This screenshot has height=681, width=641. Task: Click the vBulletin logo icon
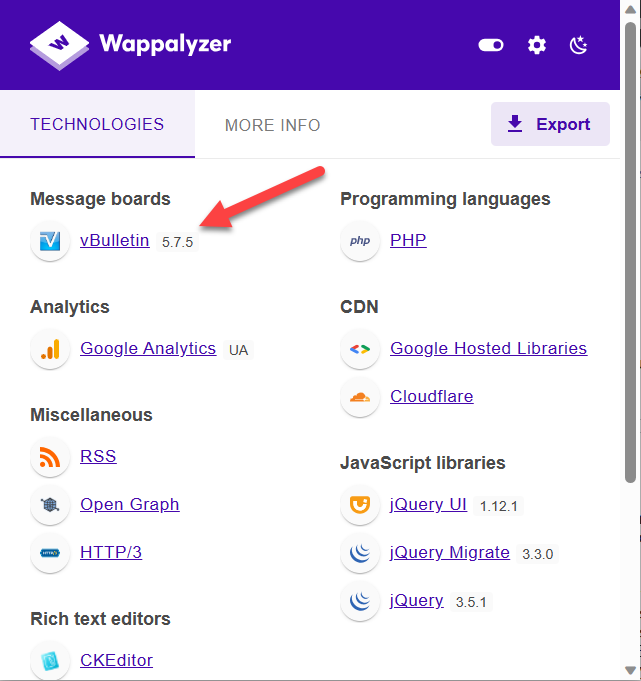50,241
